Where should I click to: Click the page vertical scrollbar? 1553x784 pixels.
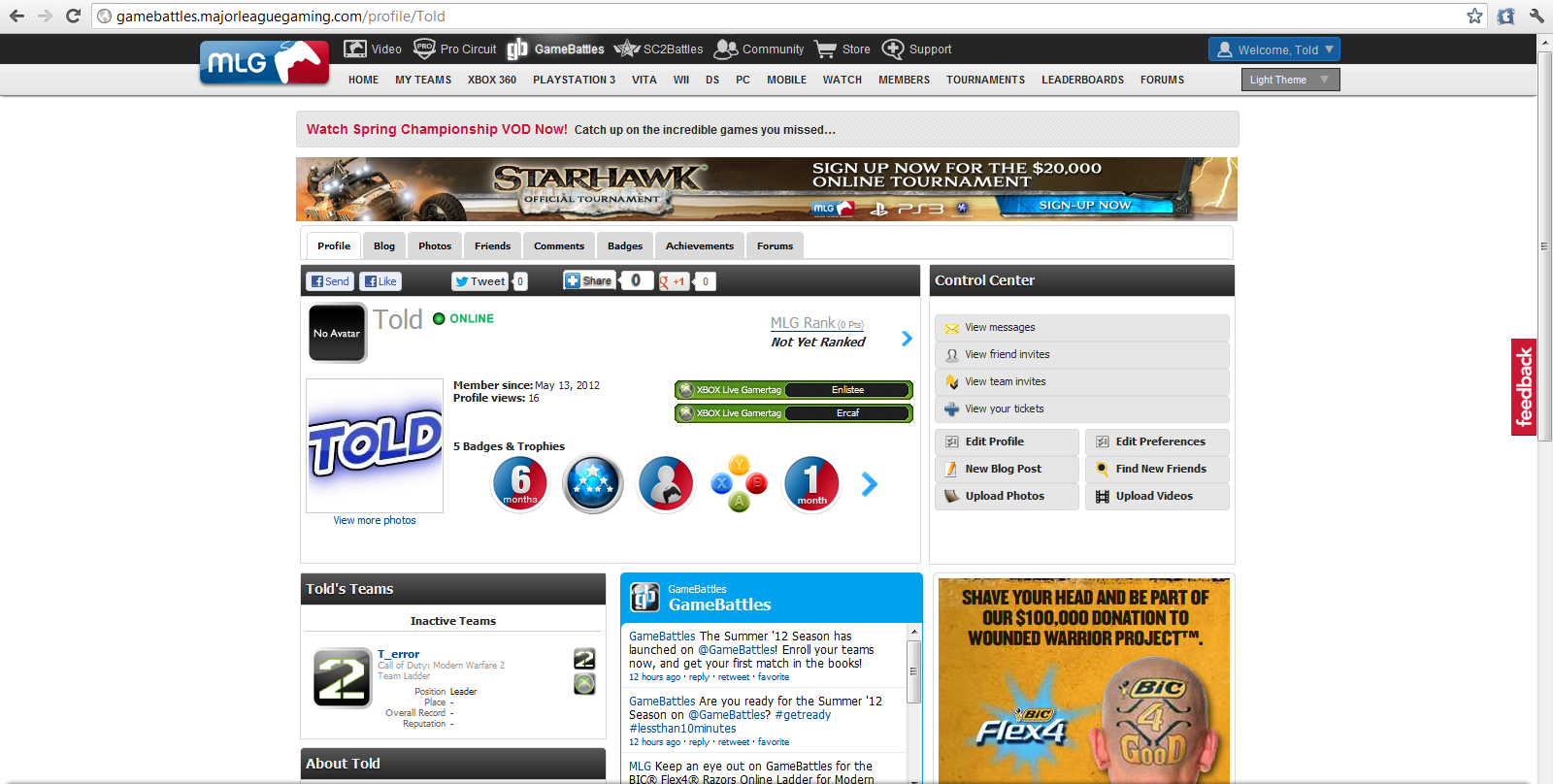pos(1544,246)
